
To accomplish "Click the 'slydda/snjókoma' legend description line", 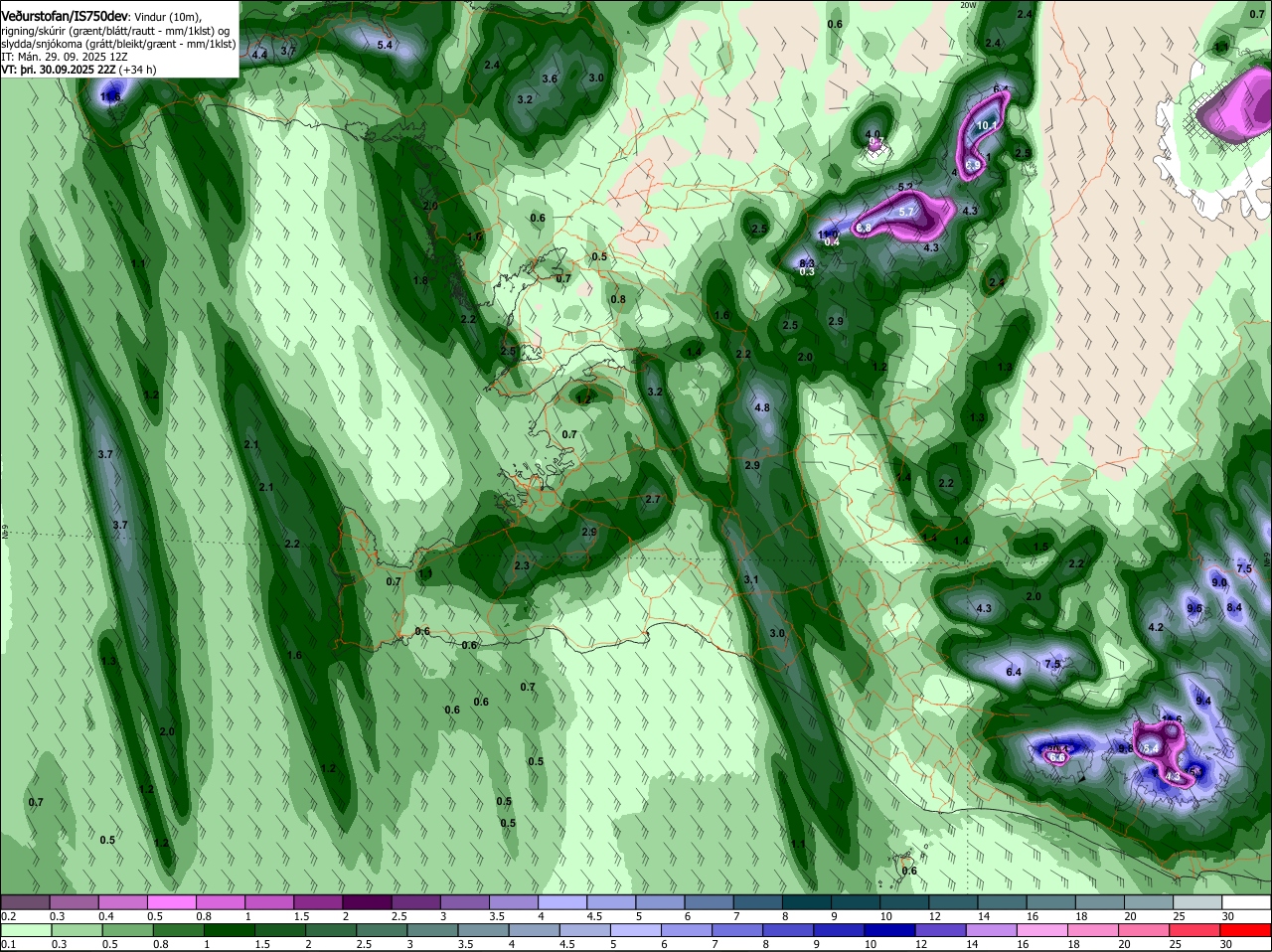I will [x=119, y=44].
